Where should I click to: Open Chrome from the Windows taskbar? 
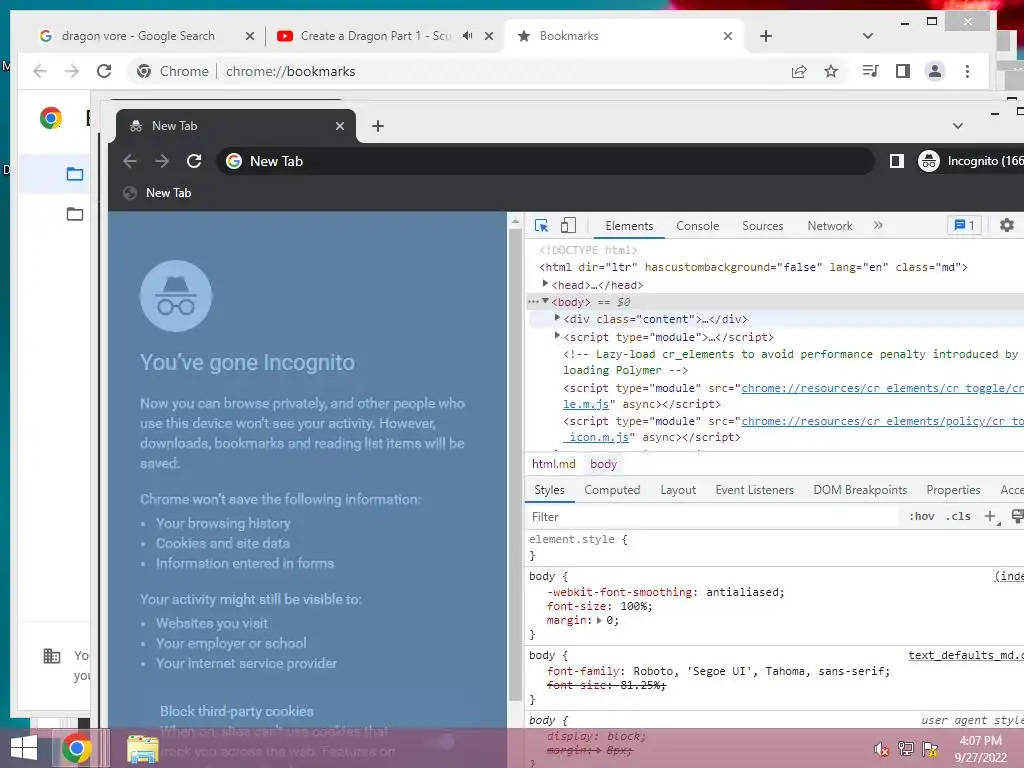pyautogui.click(x=76, y=748)
